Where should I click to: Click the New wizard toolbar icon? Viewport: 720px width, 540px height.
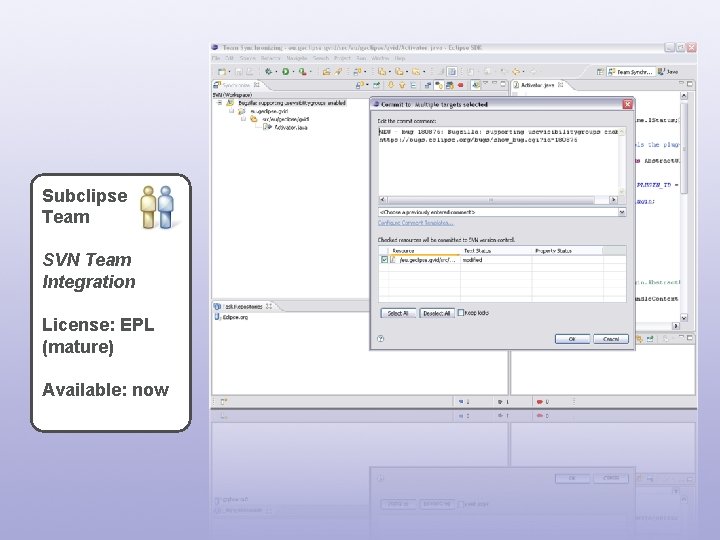[222, 72]
